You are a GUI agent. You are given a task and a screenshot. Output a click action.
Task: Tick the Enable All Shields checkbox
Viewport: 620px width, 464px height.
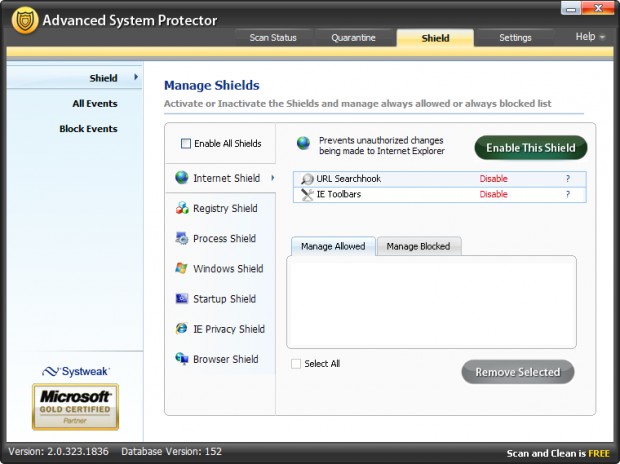(185, 144)
